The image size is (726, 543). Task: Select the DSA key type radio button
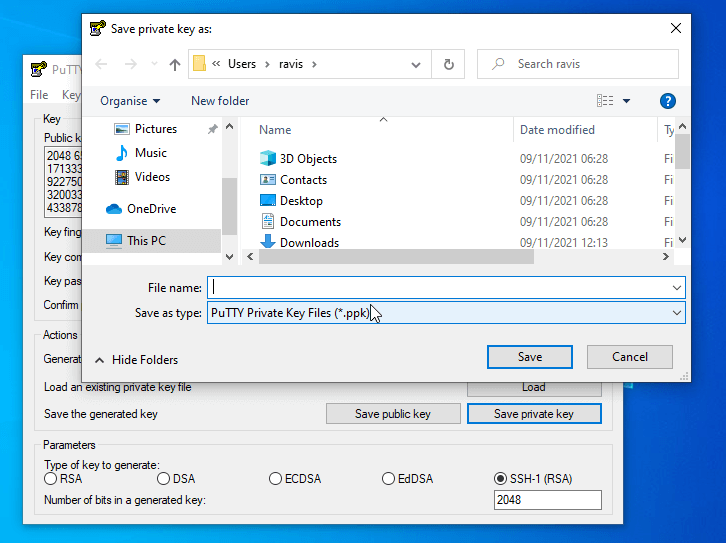163,479
